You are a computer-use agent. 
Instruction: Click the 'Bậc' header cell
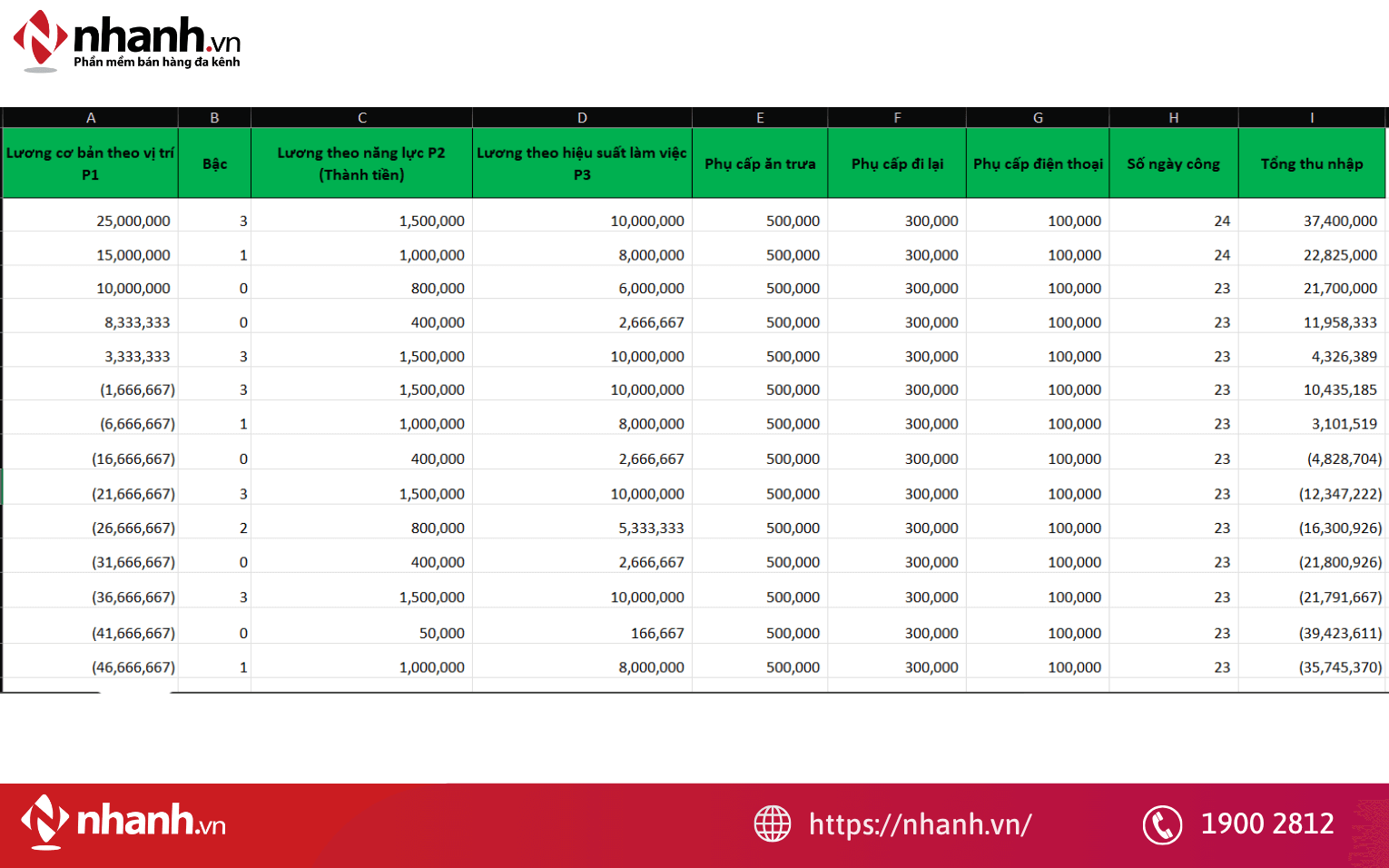click(x=214, y=163)
